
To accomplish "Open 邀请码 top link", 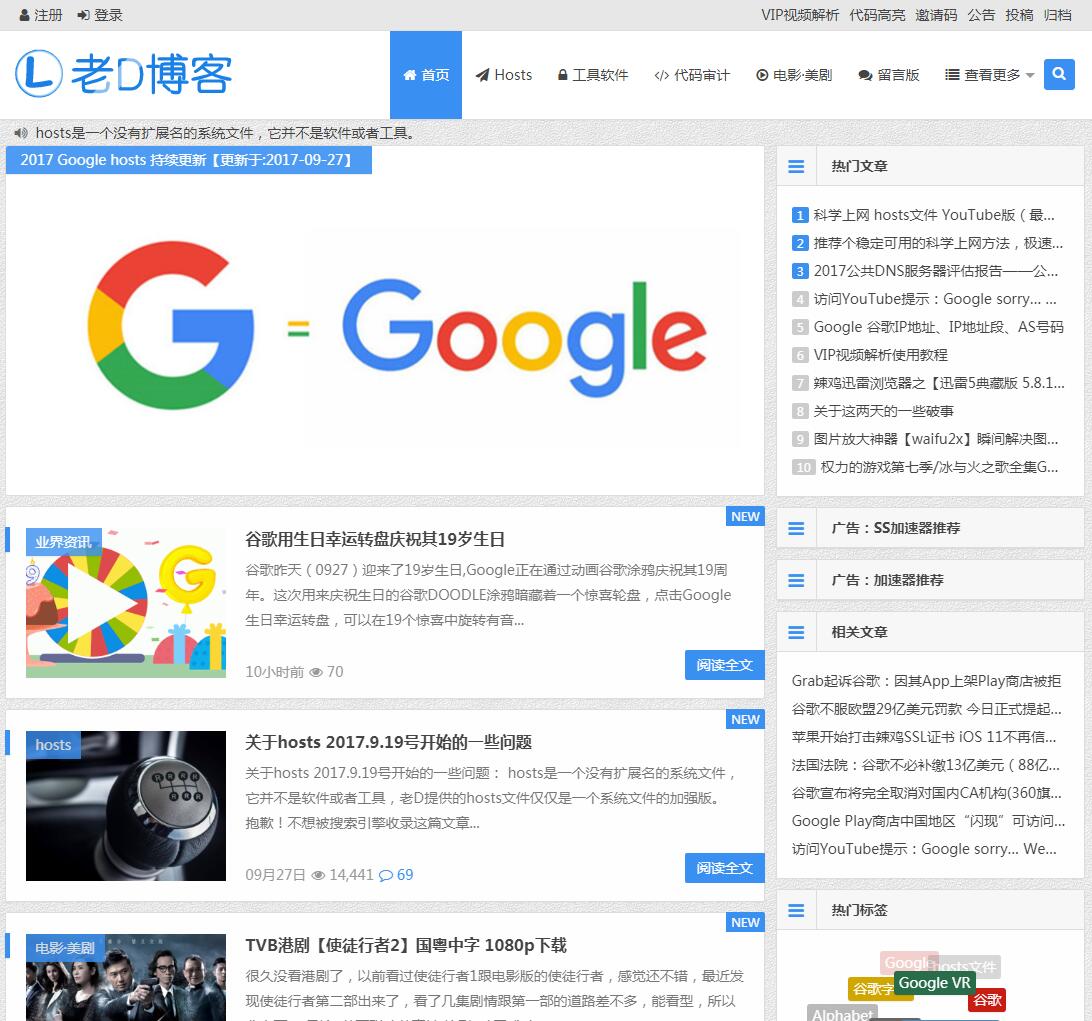I will (936, 15).
